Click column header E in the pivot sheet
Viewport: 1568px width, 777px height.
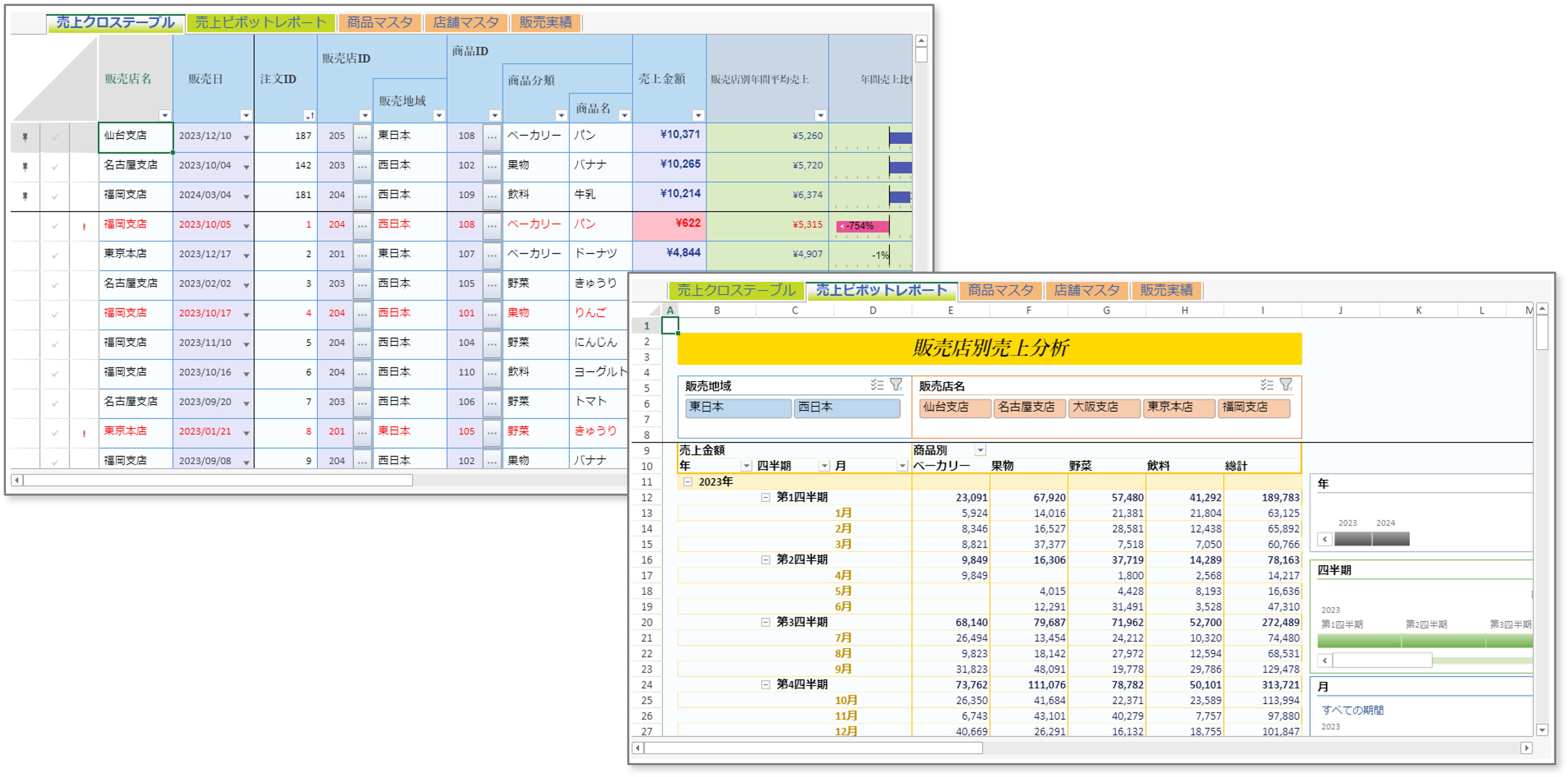point(951,311)
